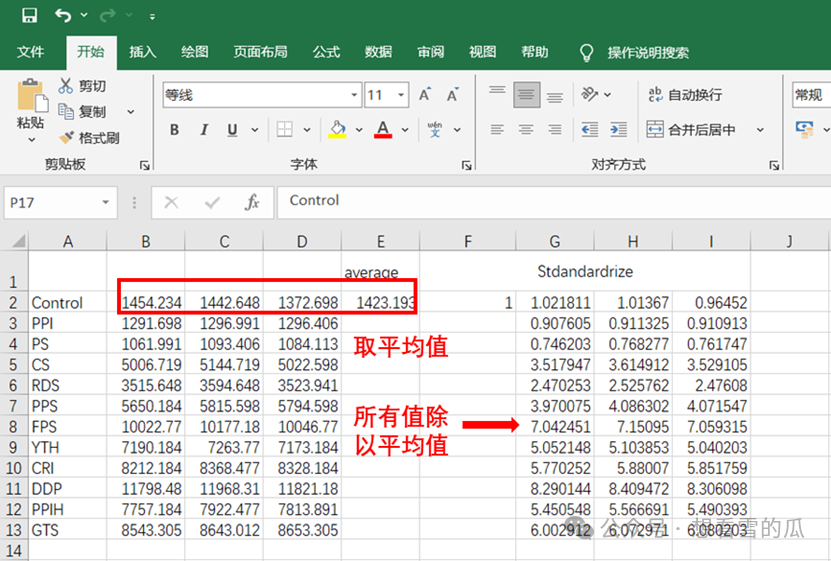
Task: Switch to the 数据 ribbon tab
Action: pyautogui.click(x=378, y=52)
